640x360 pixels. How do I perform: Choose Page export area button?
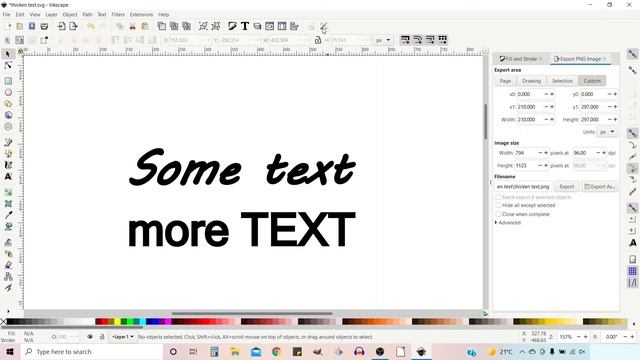(x=505, y=81)
